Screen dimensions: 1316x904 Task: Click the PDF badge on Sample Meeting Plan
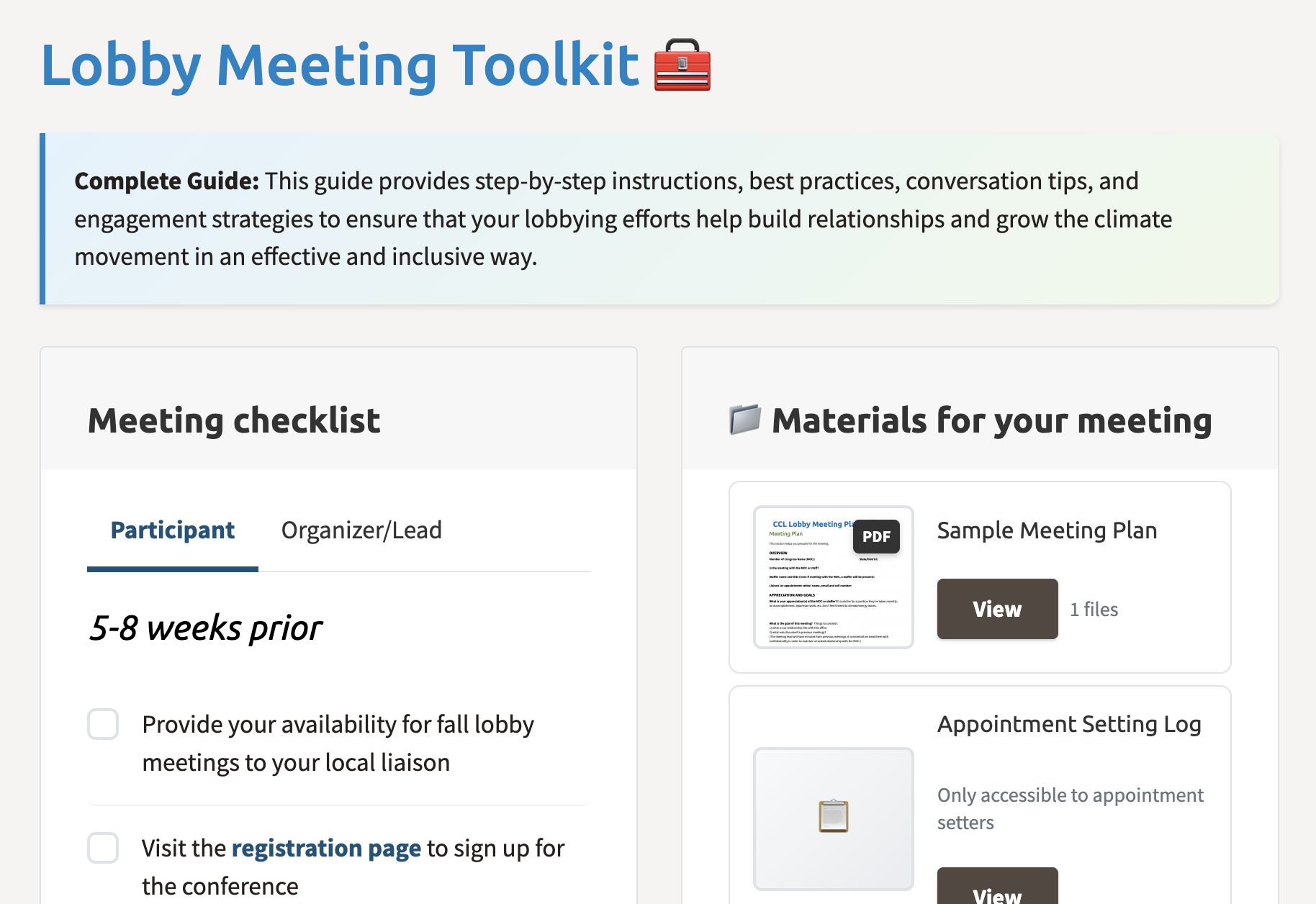pyautogui.click(x=876, y=536)
